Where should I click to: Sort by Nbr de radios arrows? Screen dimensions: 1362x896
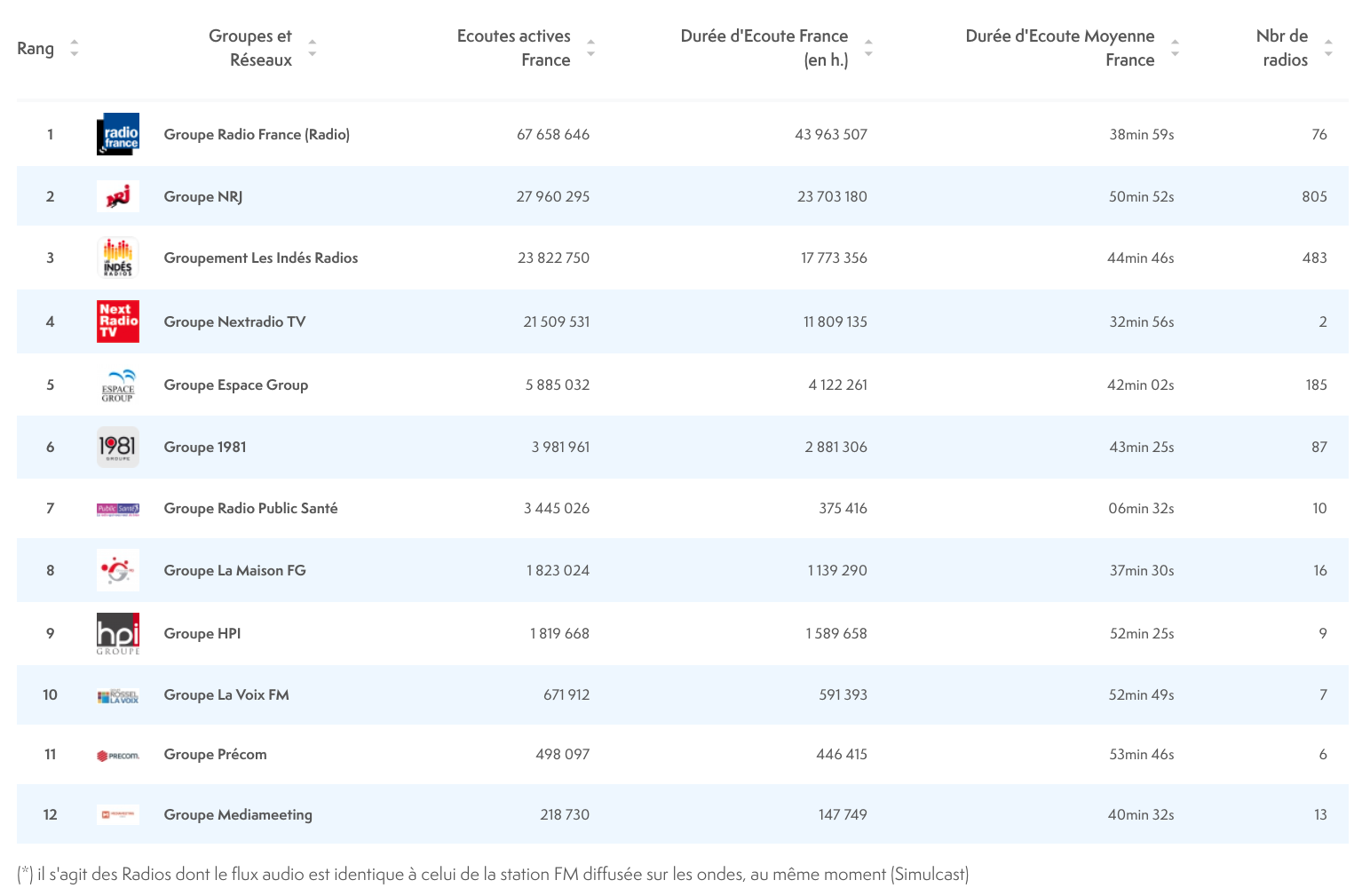[1328, 48]
